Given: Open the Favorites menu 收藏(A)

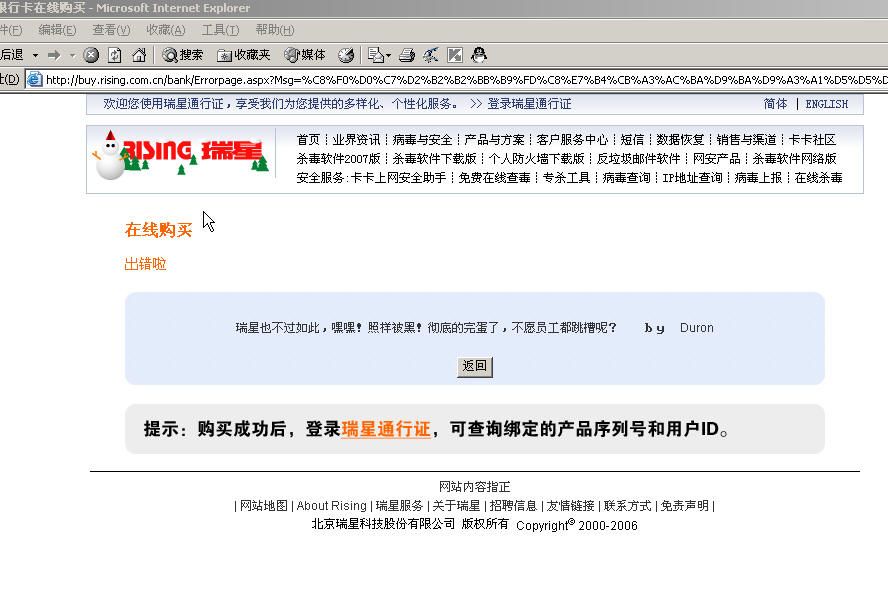Looking at the screenshot, I should click(166, 30).
